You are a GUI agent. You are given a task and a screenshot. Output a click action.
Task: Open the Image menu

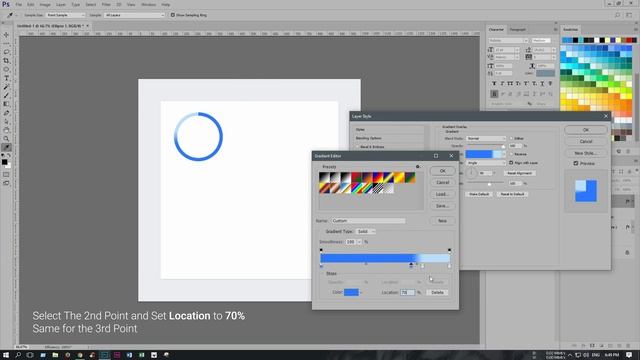(x=45, y=4)
